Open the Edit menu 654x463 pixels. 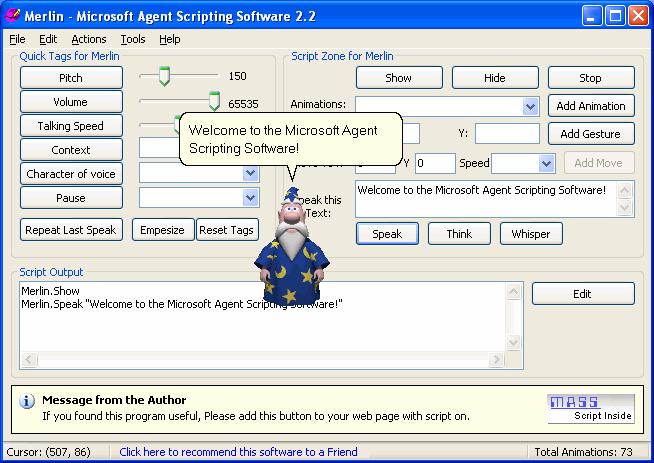48,39
